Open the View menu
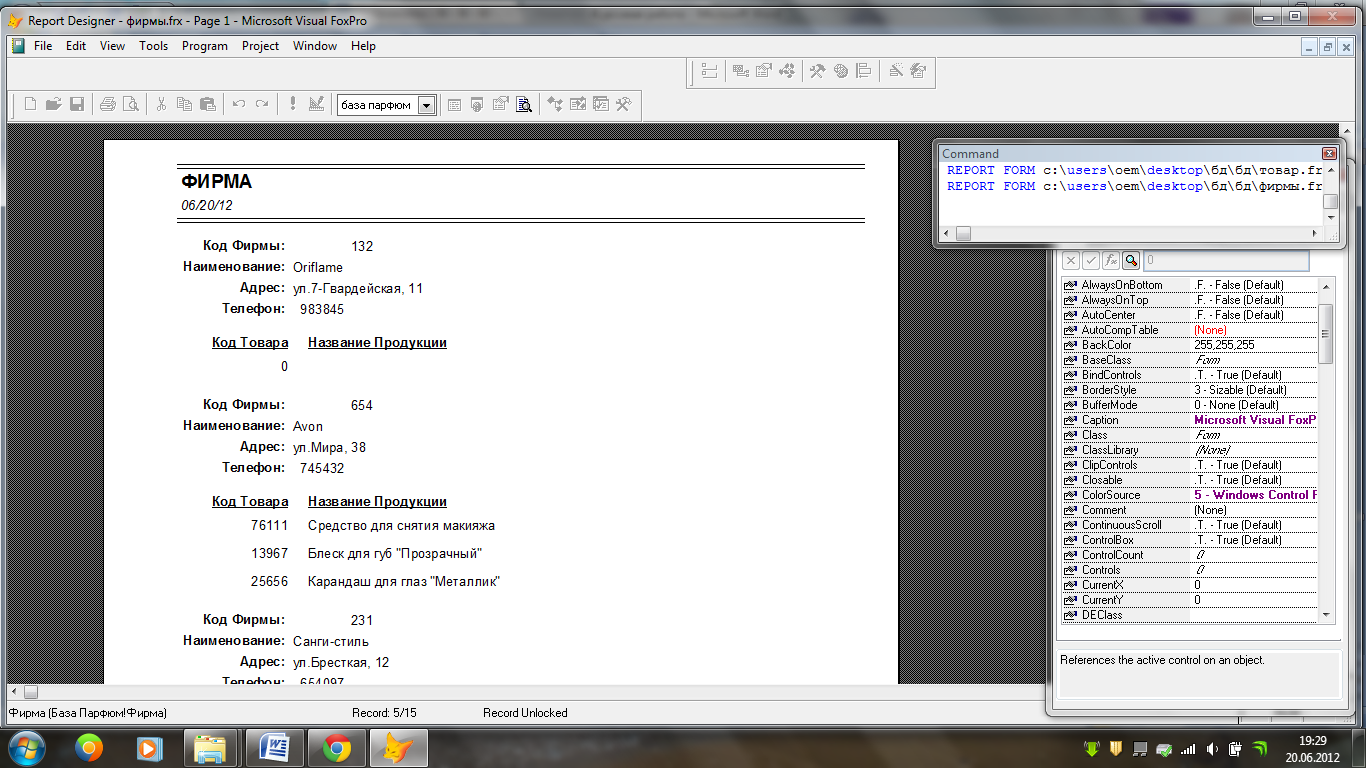This screenshot has width=1366, height=768. coord(112,46)
